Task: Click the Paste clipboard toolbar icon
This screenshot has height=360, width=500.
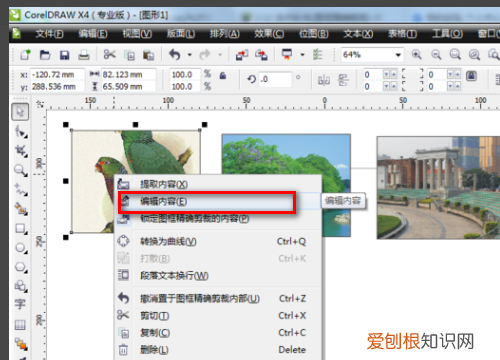Action: tap(148, 55)
